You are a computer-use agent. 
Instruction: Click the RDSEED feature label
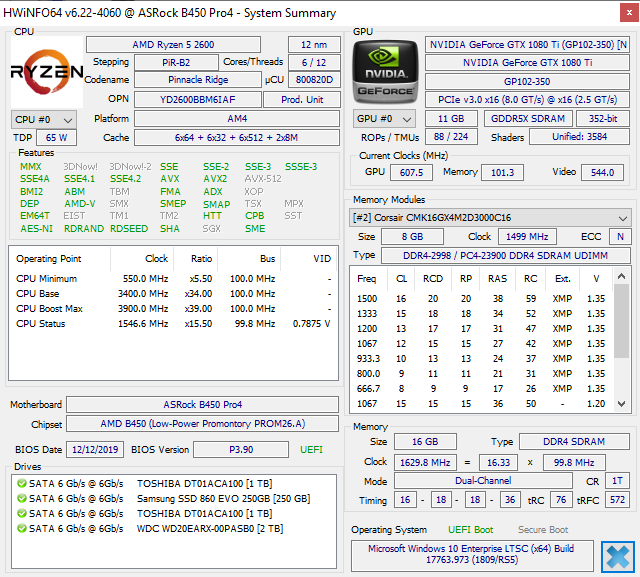pyautogui.click(x=129, y=229)
